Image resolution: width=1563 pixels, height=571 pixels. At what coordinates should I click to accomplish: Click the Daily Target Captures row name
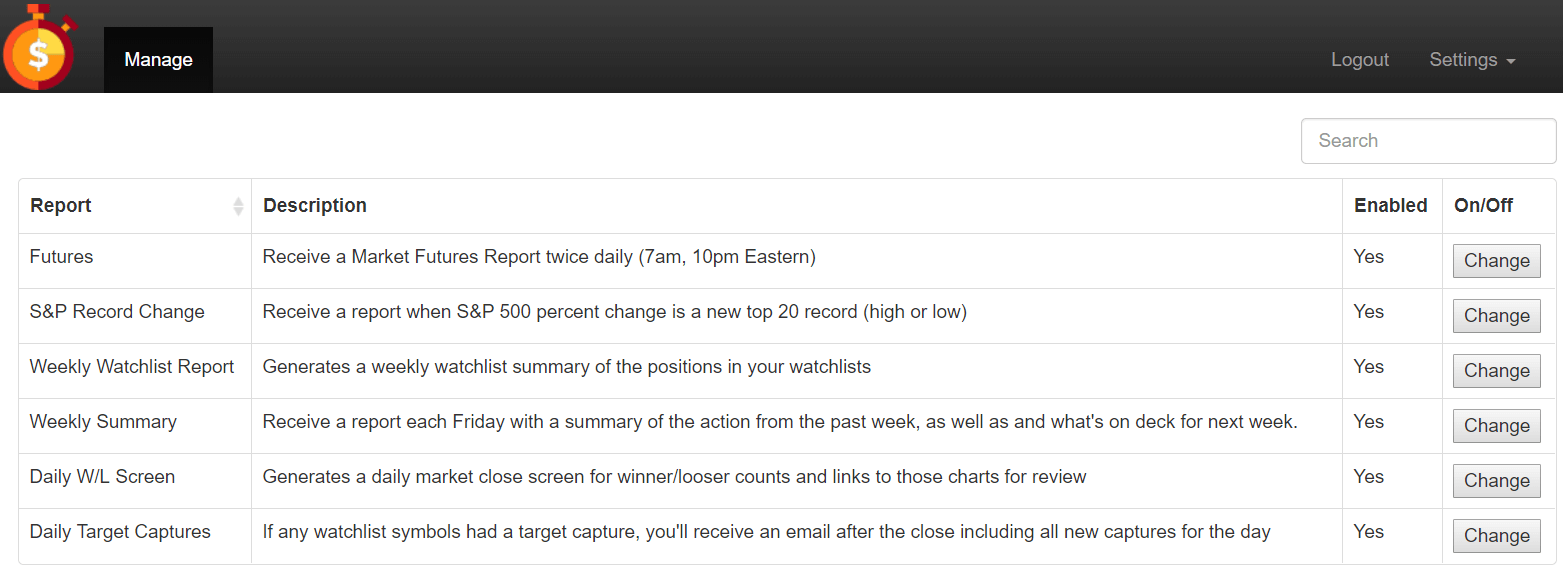pyautogui.click(x=120, y=532)
